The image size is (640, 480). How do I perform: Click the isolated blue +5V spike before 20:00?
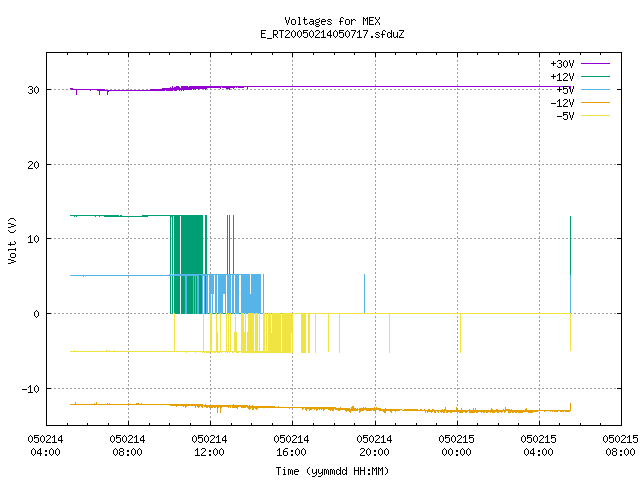point(364,294)
